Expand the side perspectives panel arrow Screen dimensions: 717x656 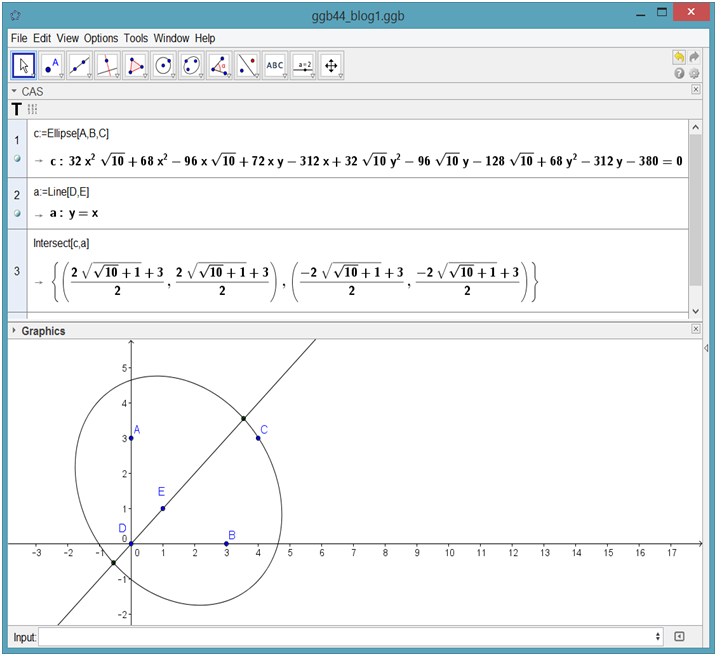pyautogui.click(x=706, y=348)
